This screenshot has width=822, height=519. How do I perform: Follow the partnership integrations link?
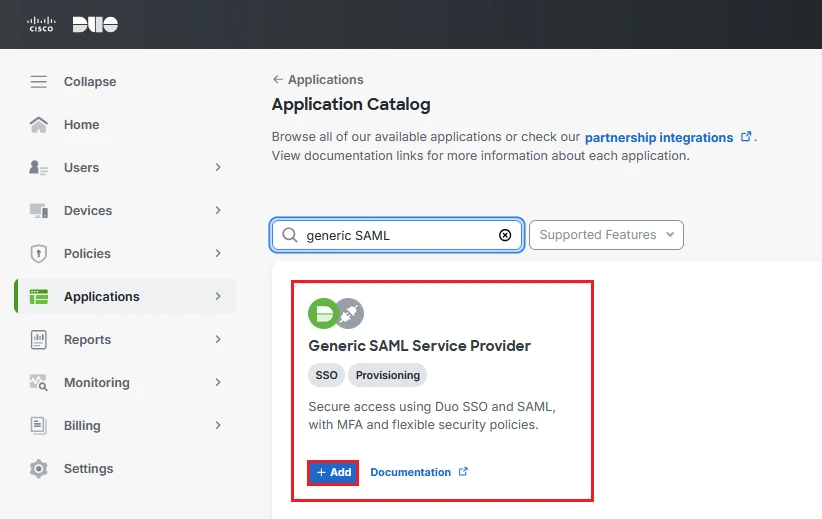coord(659,137)
